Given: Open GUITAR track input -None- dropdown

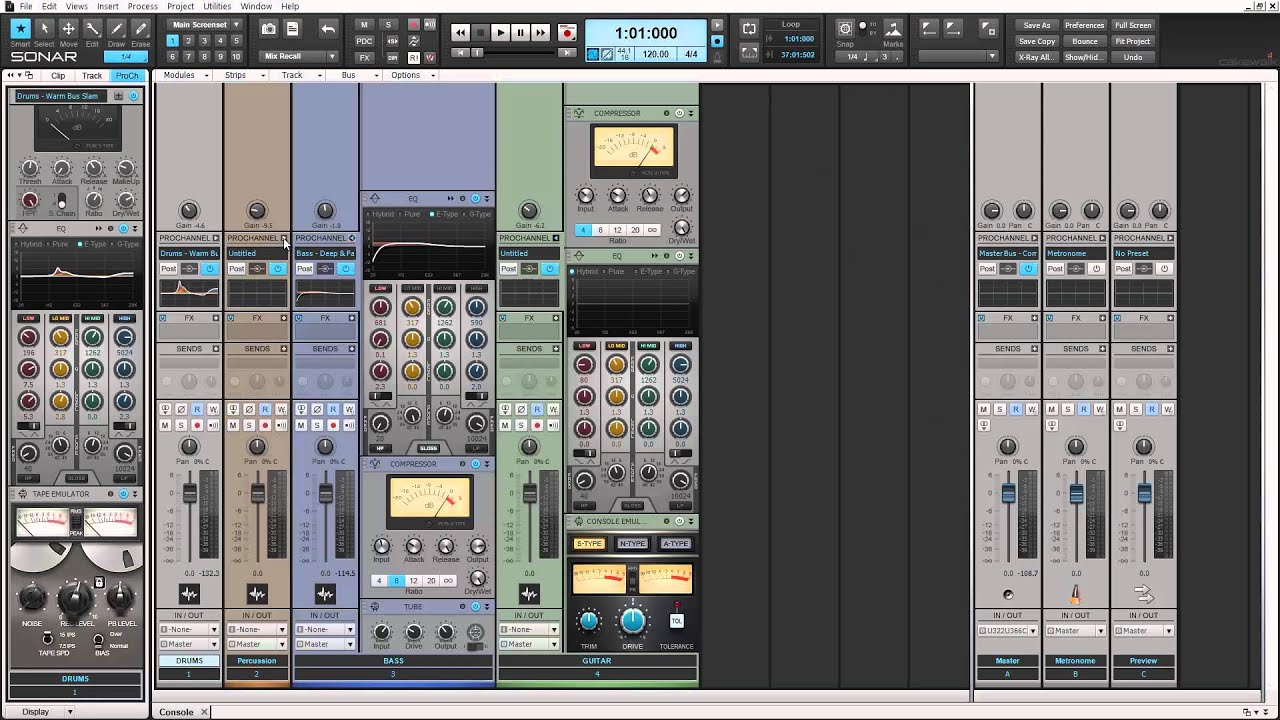Looking at the screenshot, I should pos(529,630).
